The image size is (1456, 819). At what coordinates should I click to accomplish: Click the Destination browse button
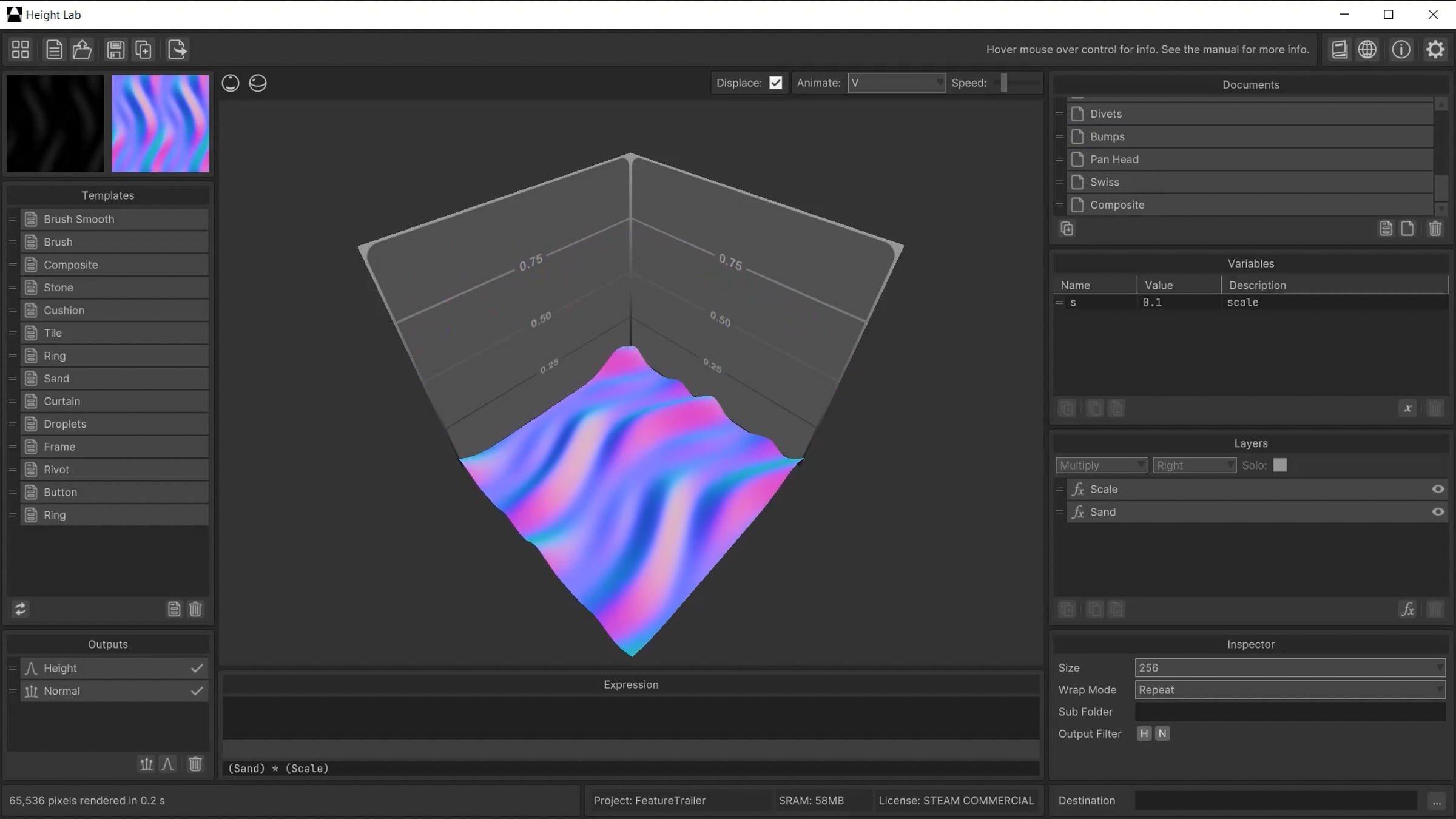(1436, 801)
